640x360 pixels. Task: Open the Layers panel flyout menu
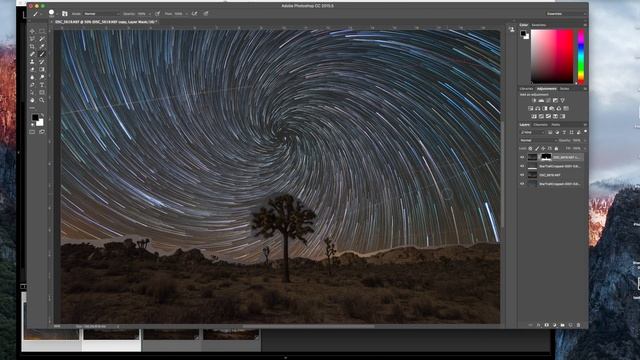[585, 124]
